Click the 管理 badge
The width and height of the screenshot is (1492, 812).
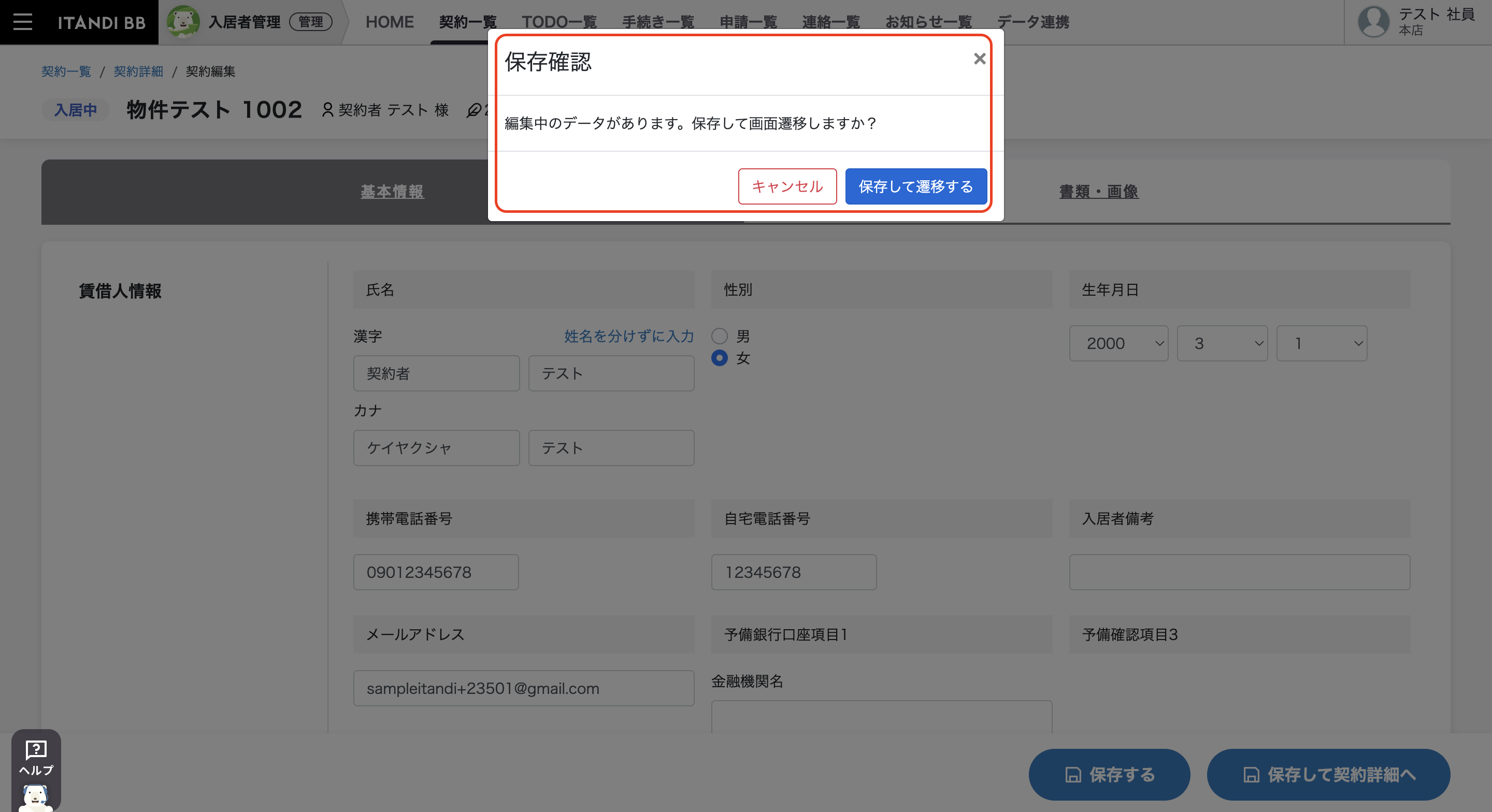click(x=310, y=22)
